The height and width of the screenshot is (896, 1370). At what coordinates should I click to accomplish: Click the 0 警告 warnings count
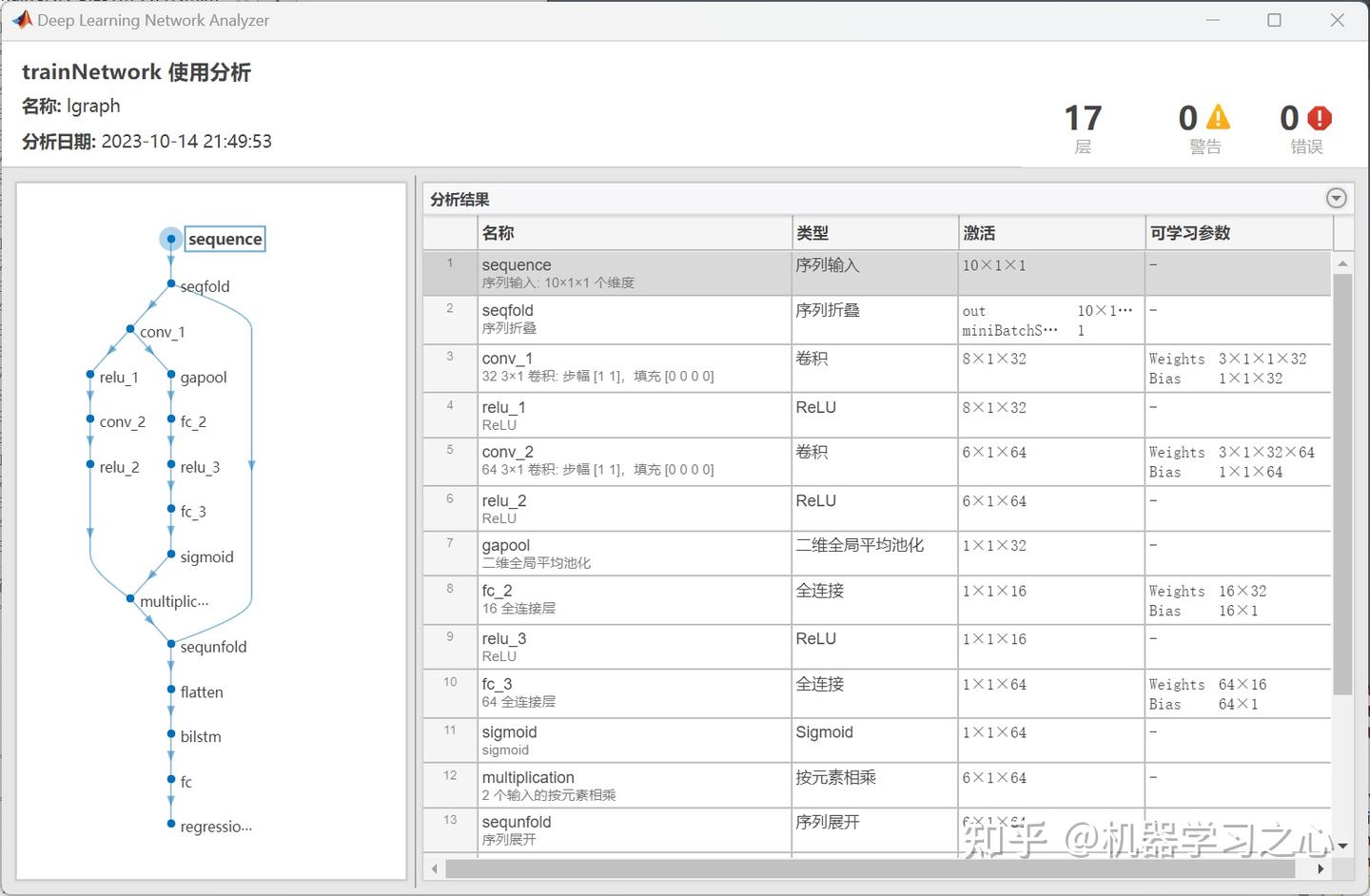coord(1204,128)
